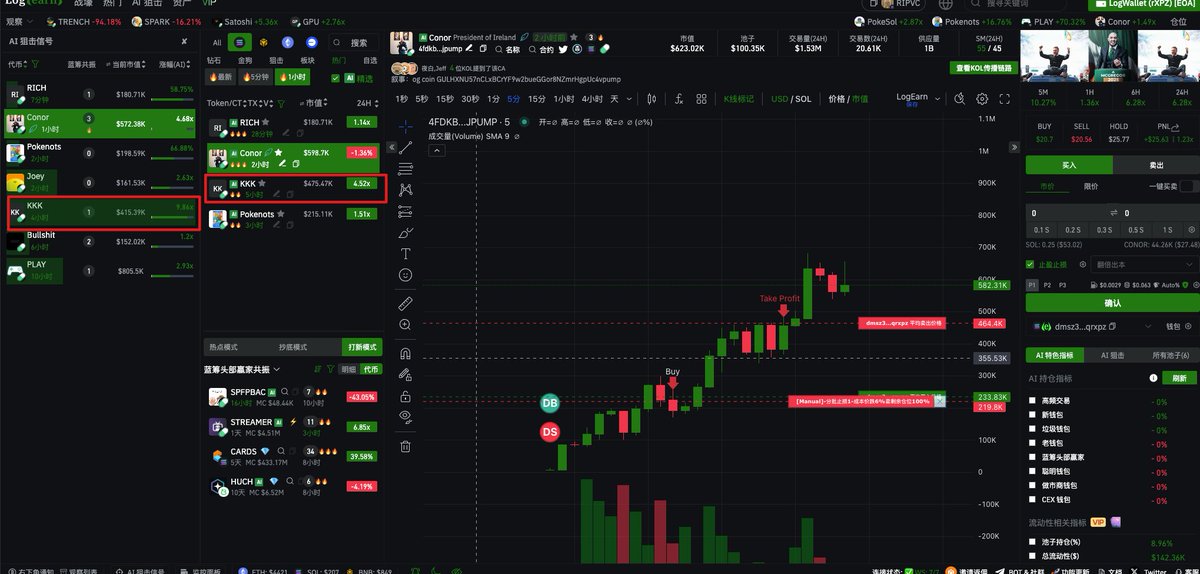Toggle the magnet snap mode
The height and width of the screenshot is (574, 1200).
[405, 352]
